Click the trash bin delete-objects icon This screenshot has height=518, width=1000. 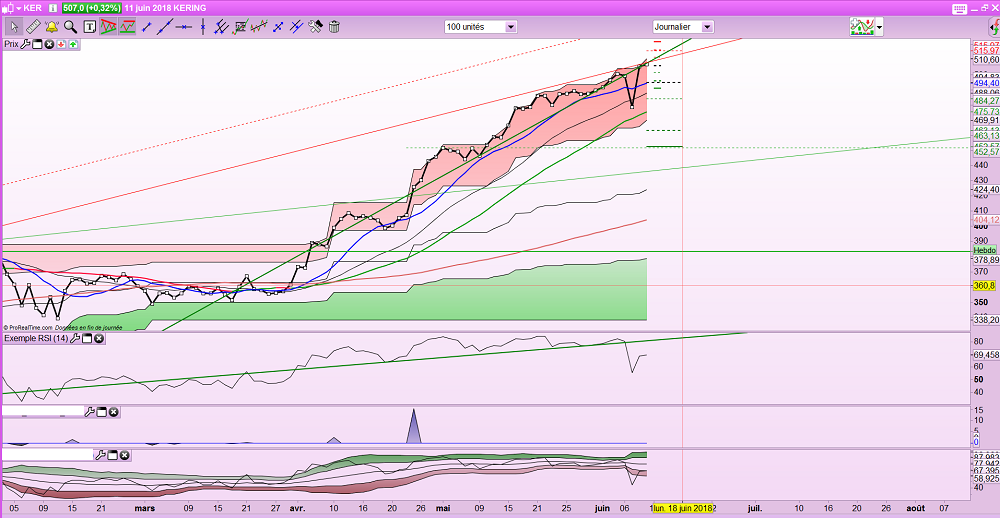pyautogui.click(x=334, y=27)
